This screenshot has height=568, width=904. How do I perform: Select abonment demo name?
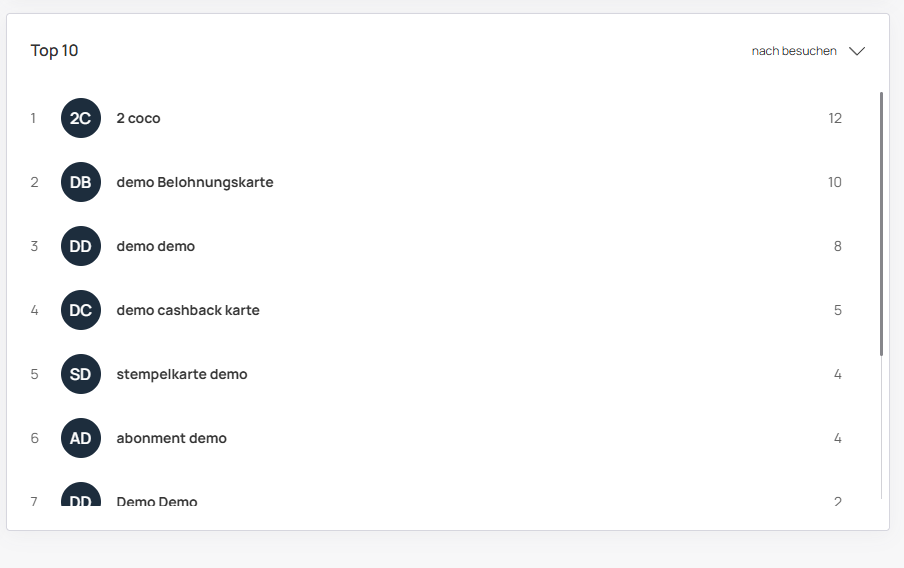click(172, 438)
